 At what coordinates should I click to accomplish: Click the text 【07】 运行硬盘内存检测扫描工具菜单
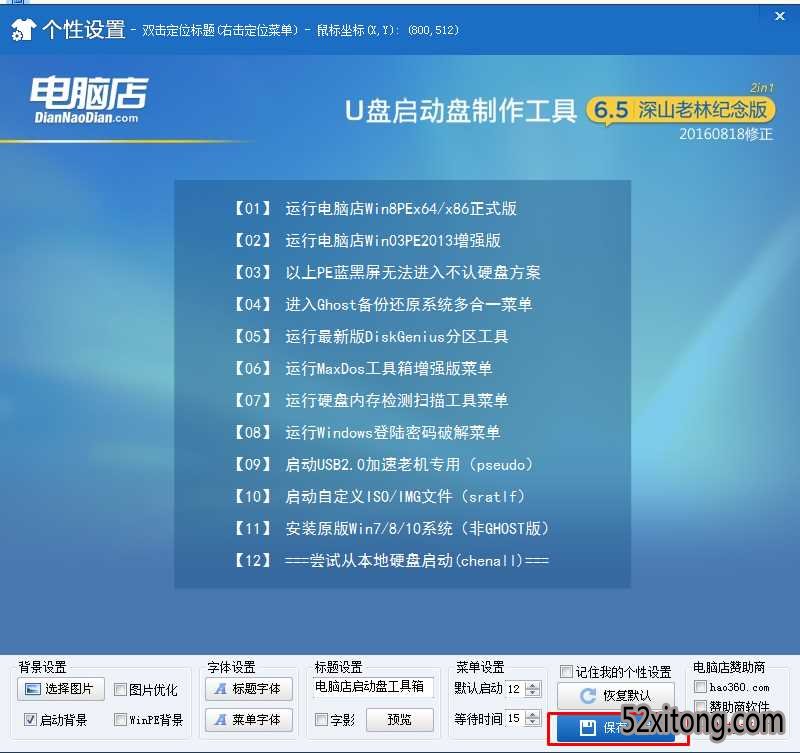point(371,400)
